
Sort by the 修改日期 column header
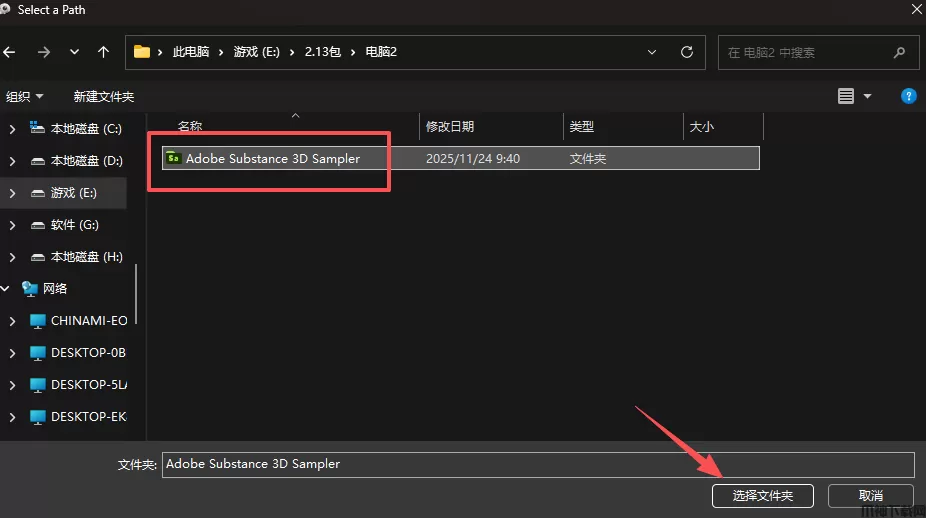pyautogui.click(x=449, y=126)
